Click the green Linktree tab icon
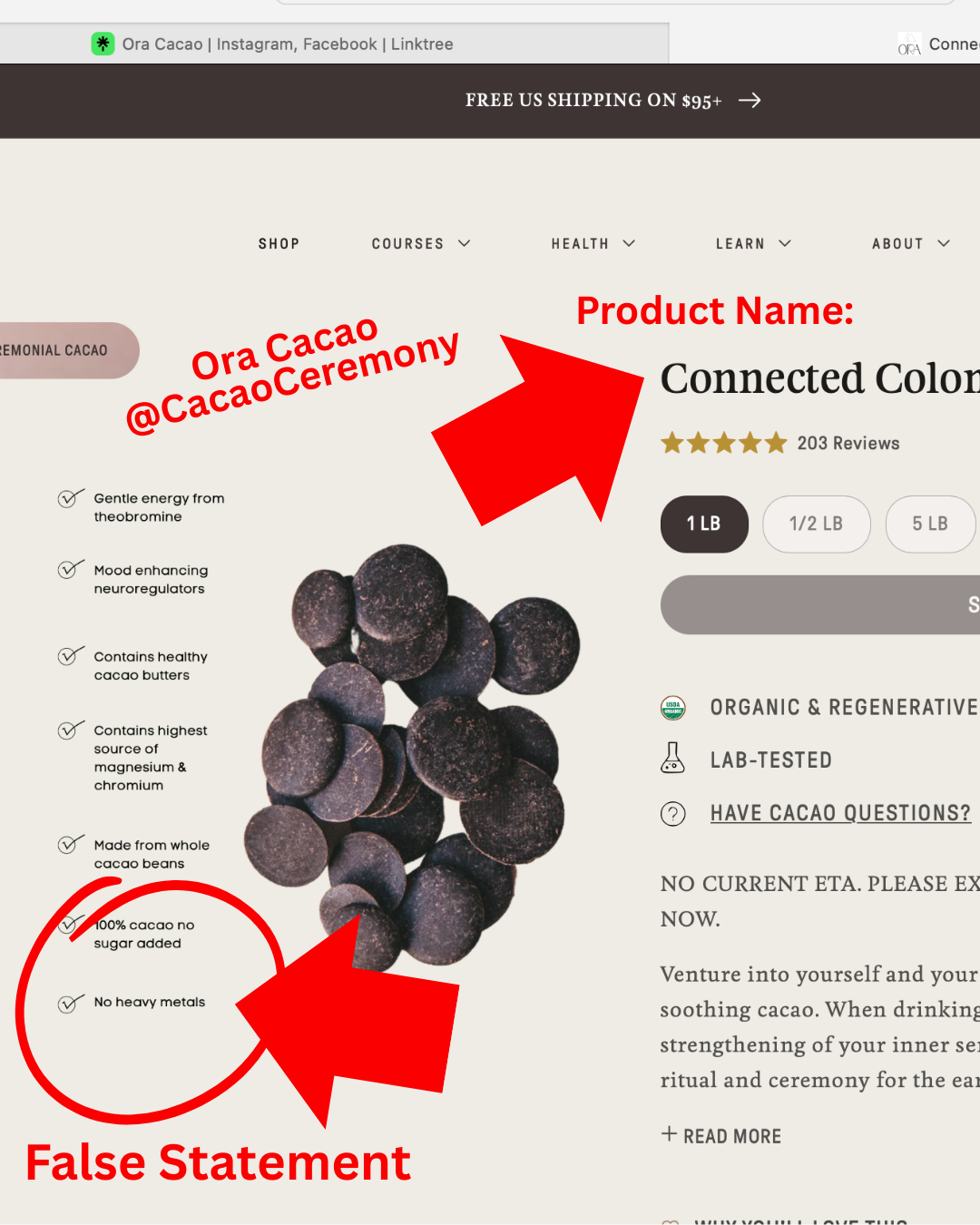980x1225 pixels. 103,44
